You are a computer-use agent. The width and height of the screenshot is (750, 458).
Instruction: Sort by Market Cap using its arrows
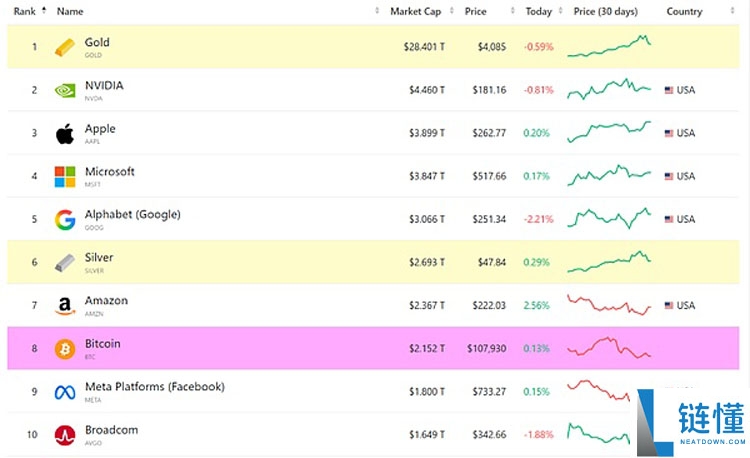click(x=452, y=11)
